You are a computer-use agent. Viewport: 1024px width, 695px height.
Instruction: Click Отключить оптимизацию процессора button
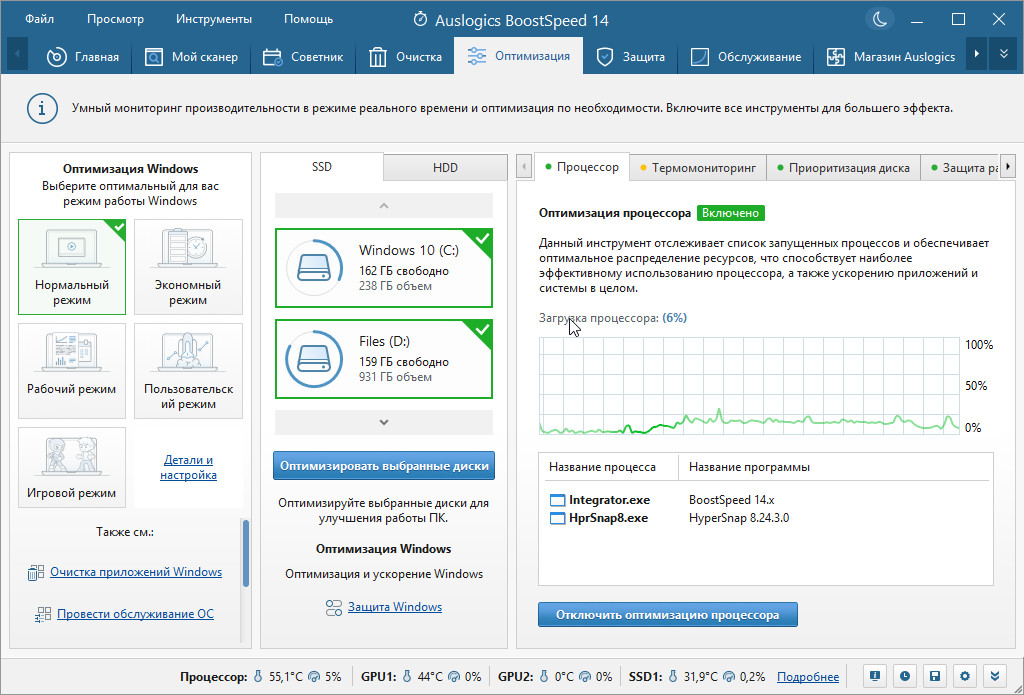pyautogui.click(x=667, y=614)
